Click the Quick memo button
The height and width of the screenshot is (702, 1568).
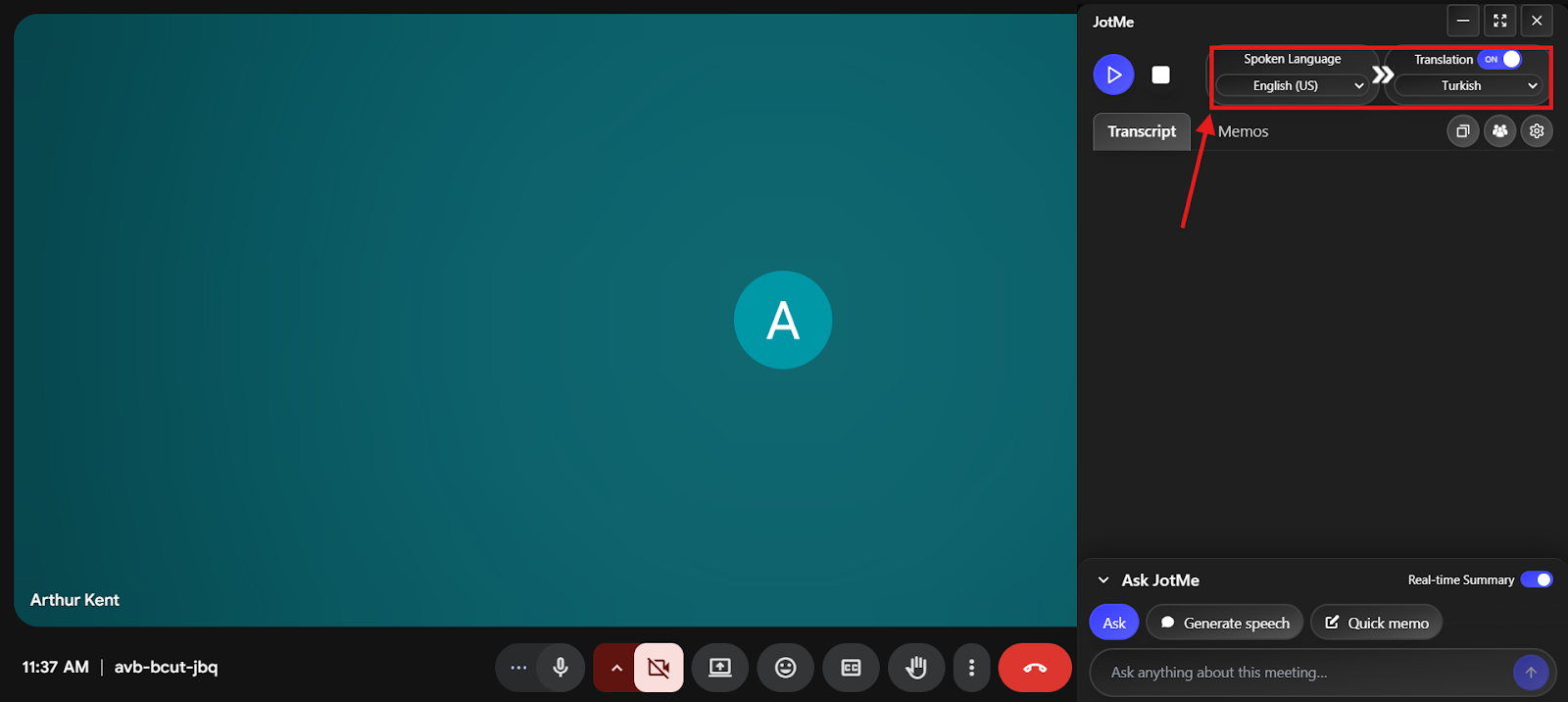tap(1376, 623)
